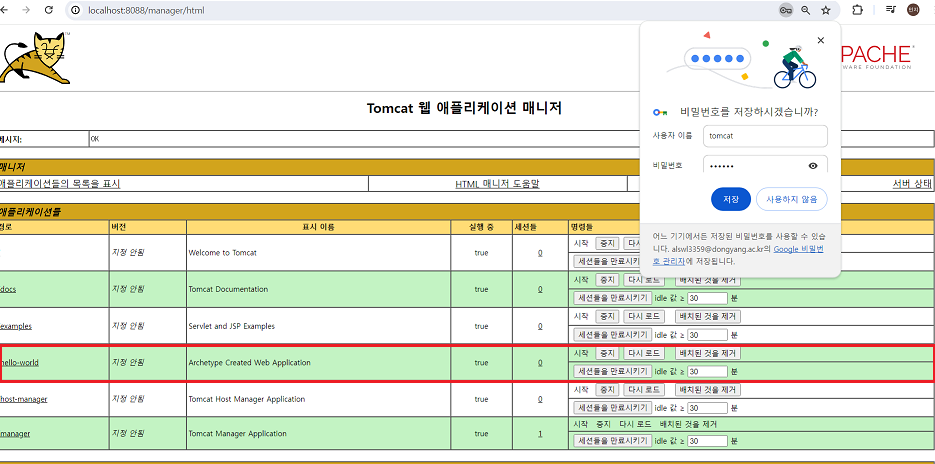Open the zoom magnifier icon
The image size is (935, 464).
point(806,10)
